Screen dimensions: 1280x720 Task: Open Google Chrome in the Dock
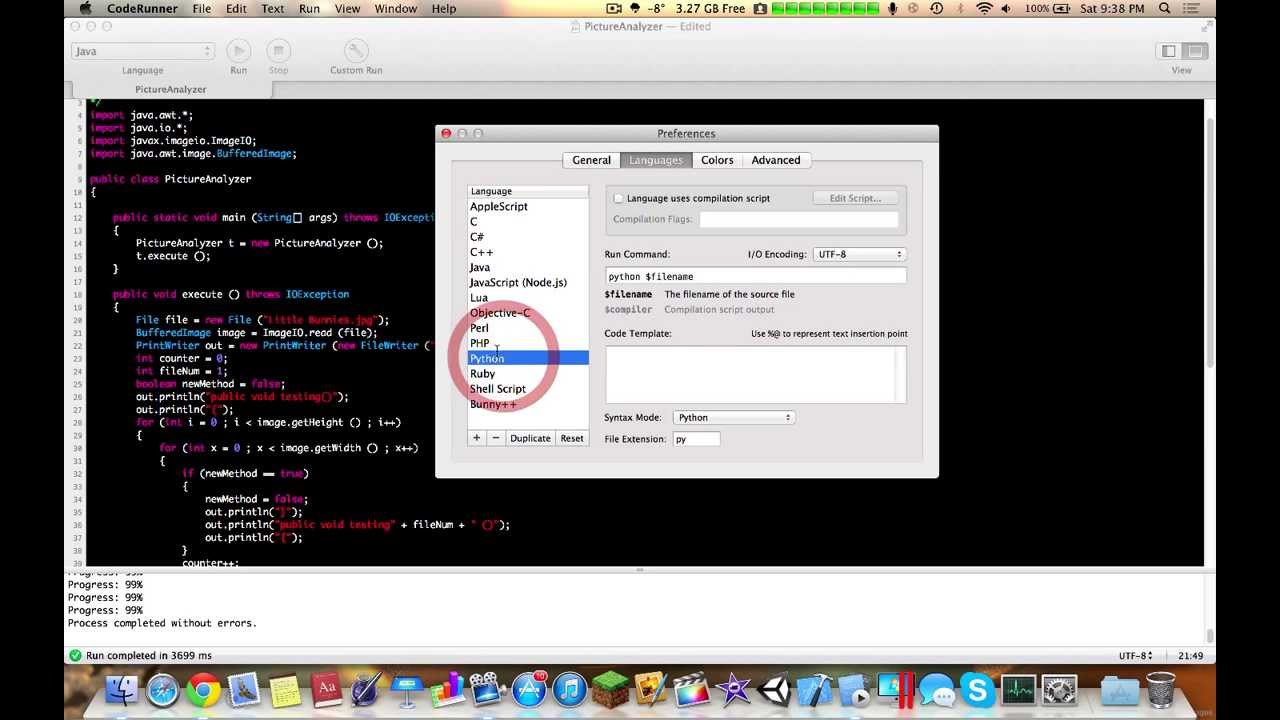coord(204,690)
